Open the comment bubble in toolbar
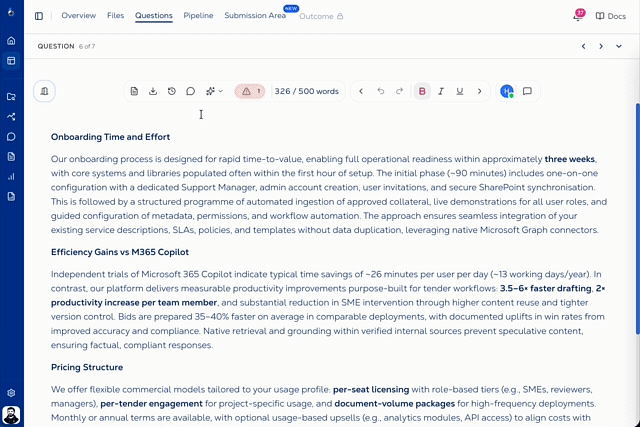Image resolution: width=640 pixels, height=427 pixels. click(190, 91)
